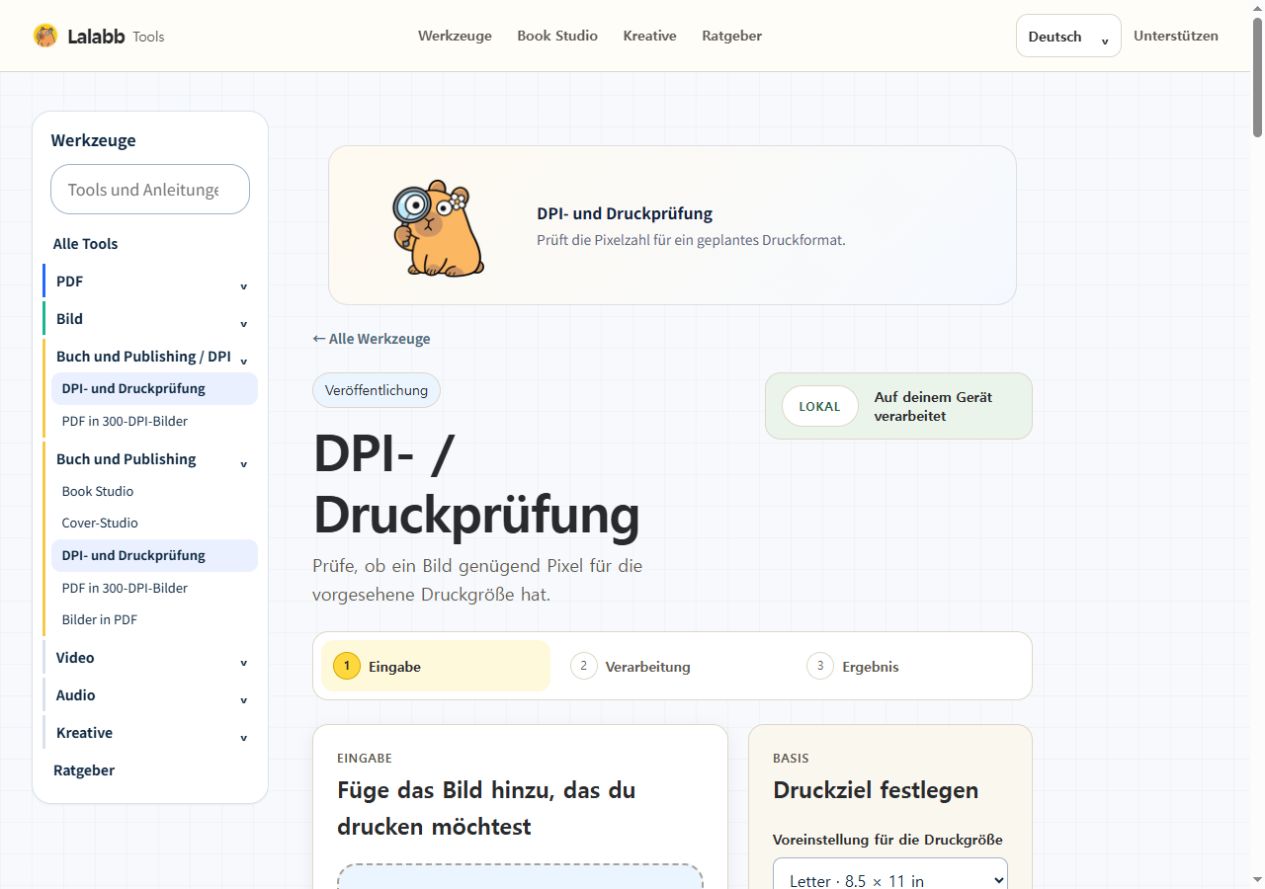The height and width of the screenshot is (889, 1265).
Task: Open Ratgeber in the top navigation
Action: tap(732, 36)
